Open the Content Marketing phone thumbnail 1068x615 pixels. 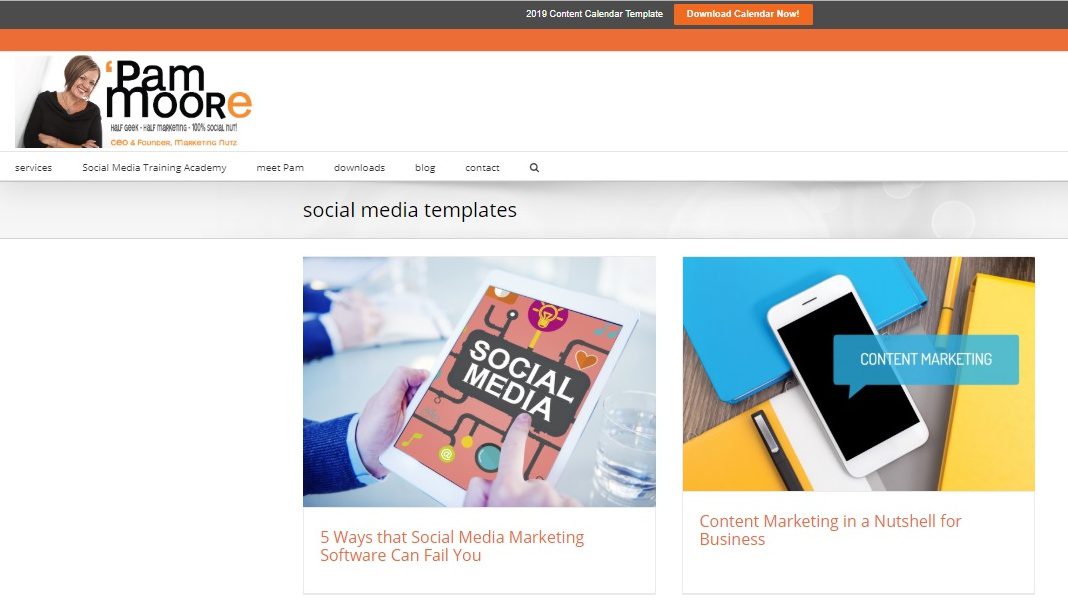[858, 374]
